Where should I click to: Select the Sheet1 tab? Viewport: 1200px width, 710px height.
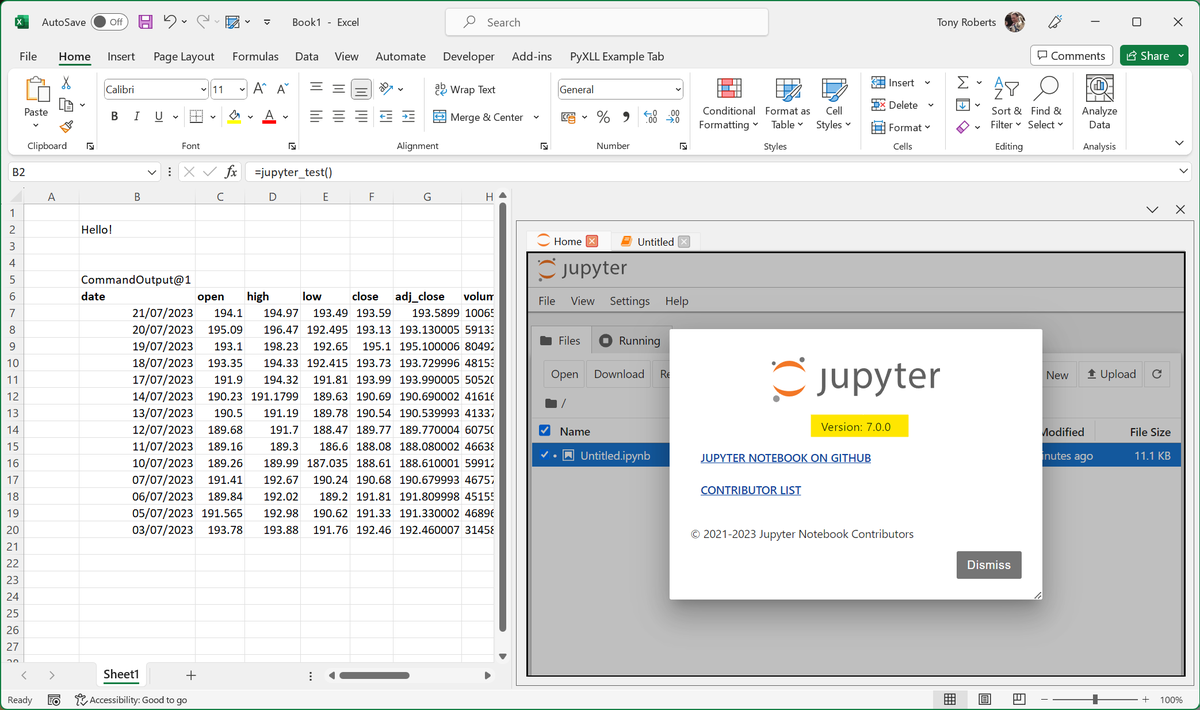coord(121,675)
